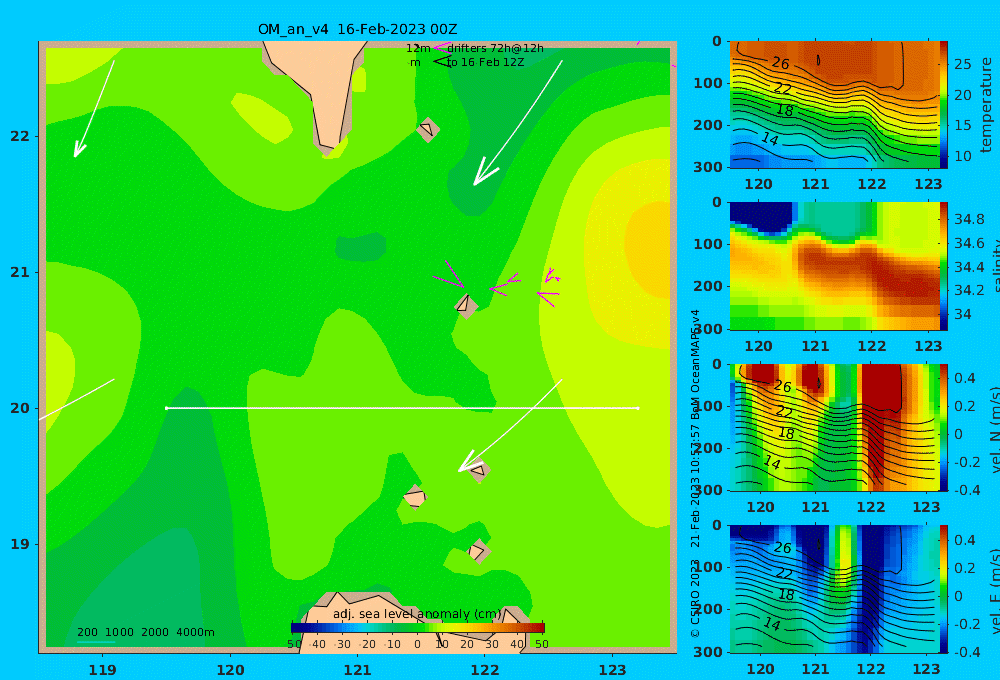This screenshot has width=1000, height=680.
Task: Click the long white current arrow near 22N 122E
Action: click(518, 122)
